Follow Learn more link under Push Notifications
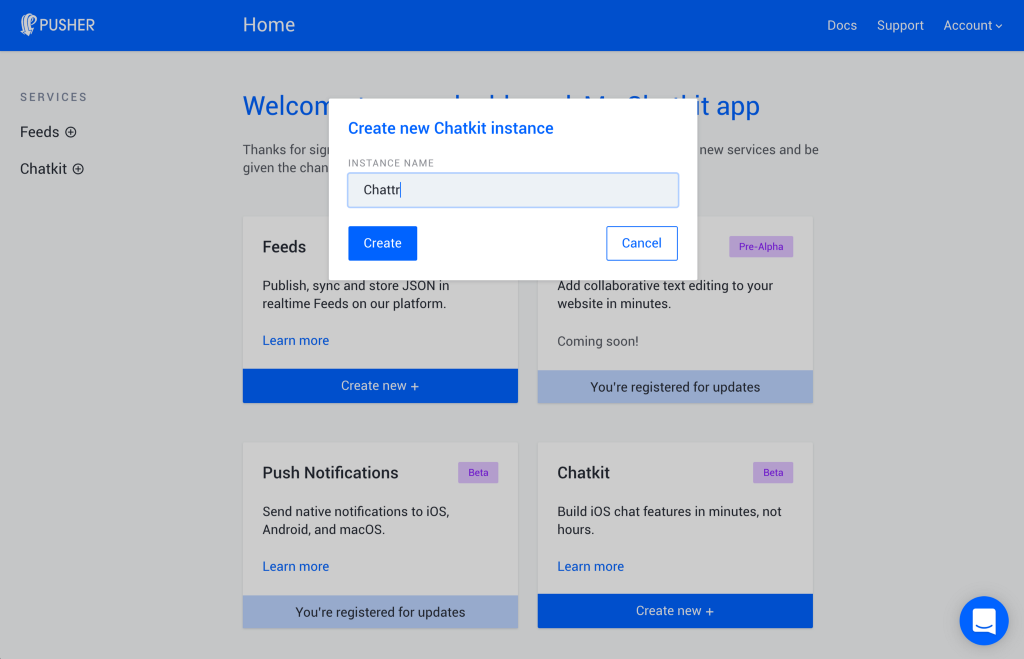This screenshot has height=659, width=1024. [295, 566]
